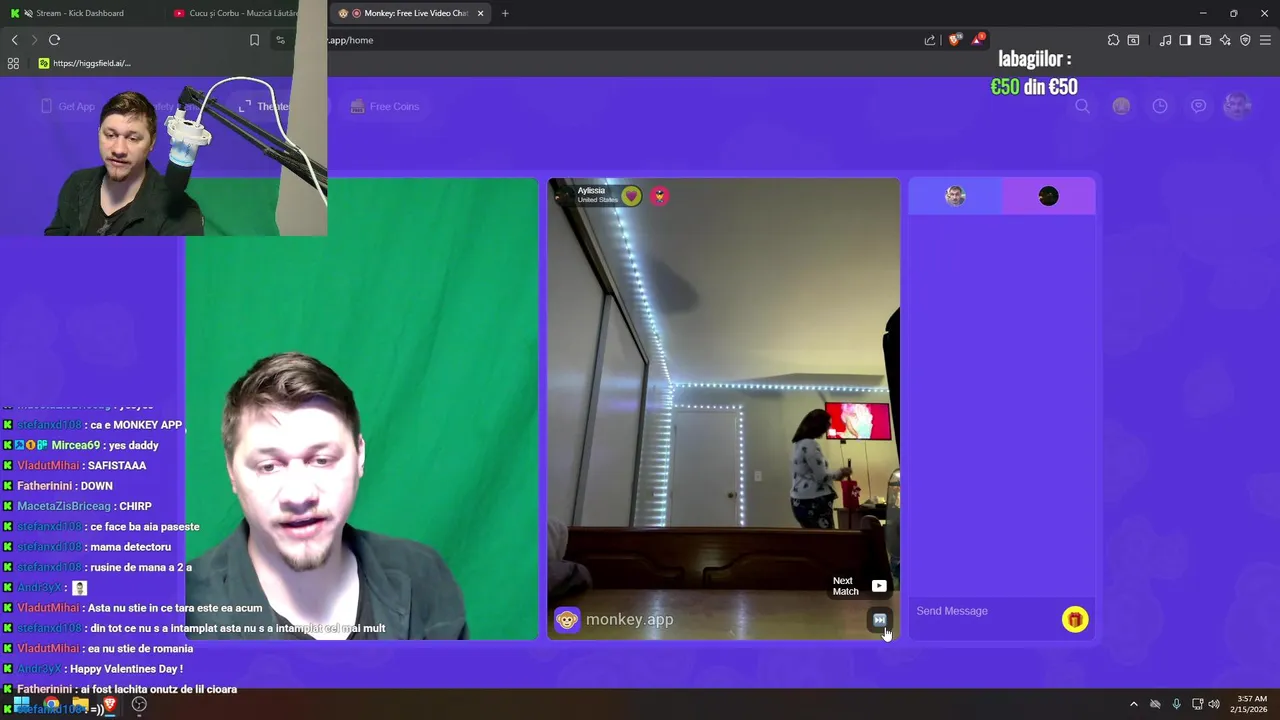Open Free Coins in Monkey header
Screen dimensions: 1280x720
385,106
